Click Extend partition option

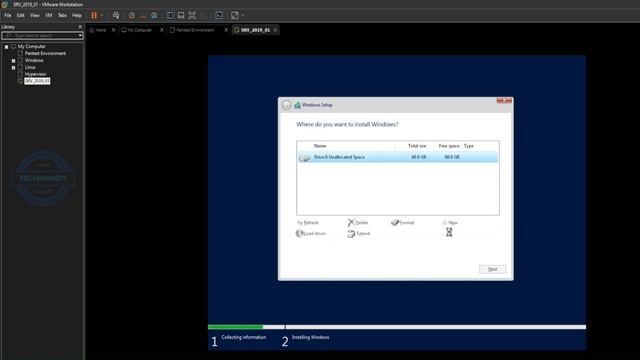(x=359, y=234)
